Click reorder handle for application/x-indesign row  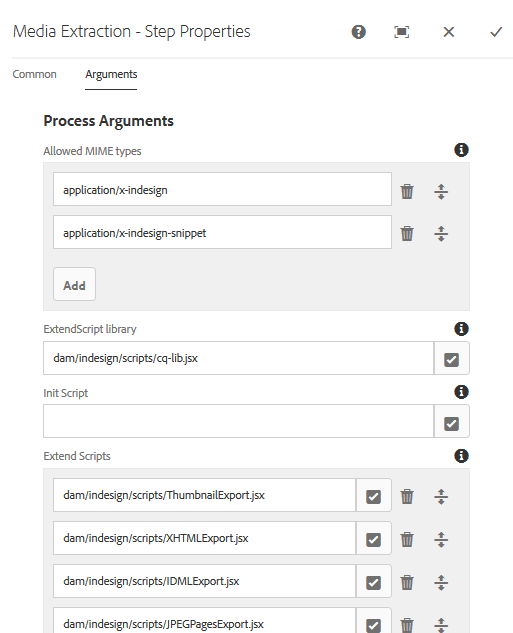click(x=441, y=191)
